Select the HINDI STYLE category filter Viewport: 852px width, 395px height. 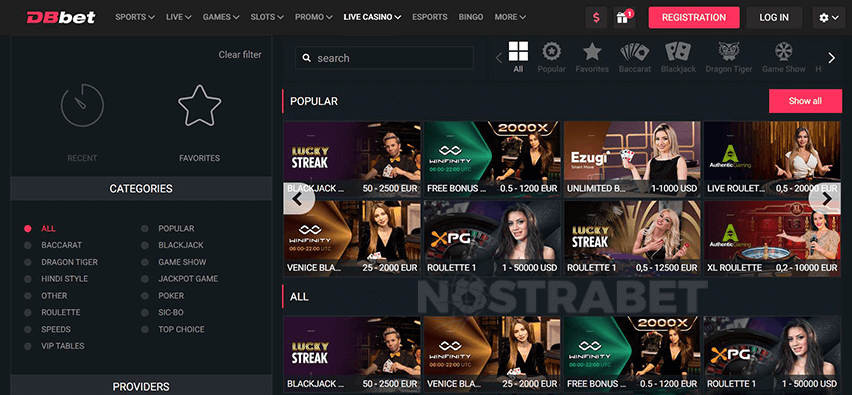(64, 279)
